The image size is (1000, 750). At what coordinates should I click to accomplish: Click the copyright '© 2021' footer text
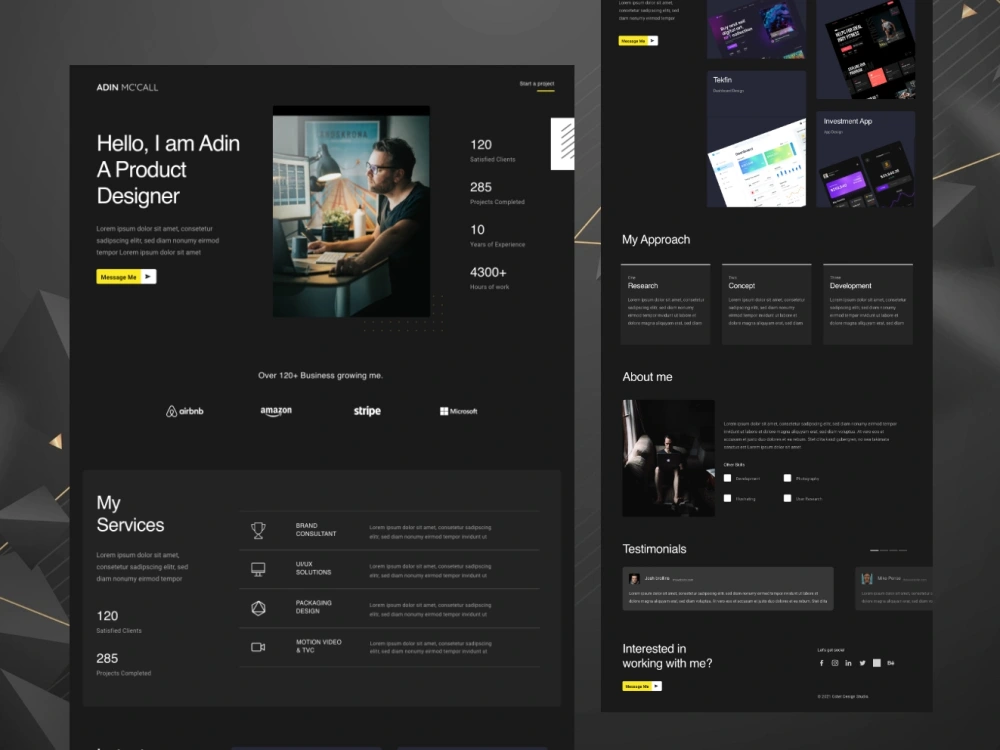coord(842,696)
